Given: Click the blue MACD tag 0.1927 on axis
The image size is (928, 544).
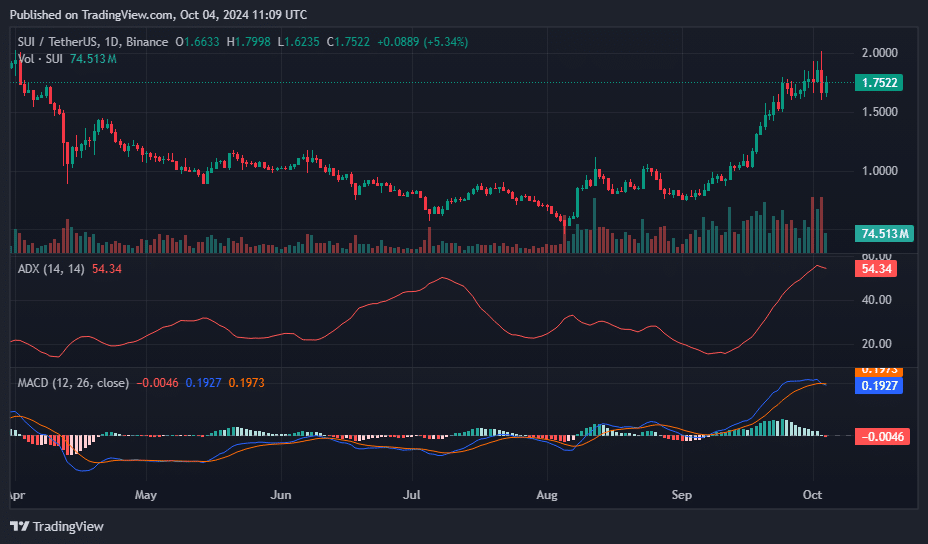Looking at the screenshot, I should point(879,386).
